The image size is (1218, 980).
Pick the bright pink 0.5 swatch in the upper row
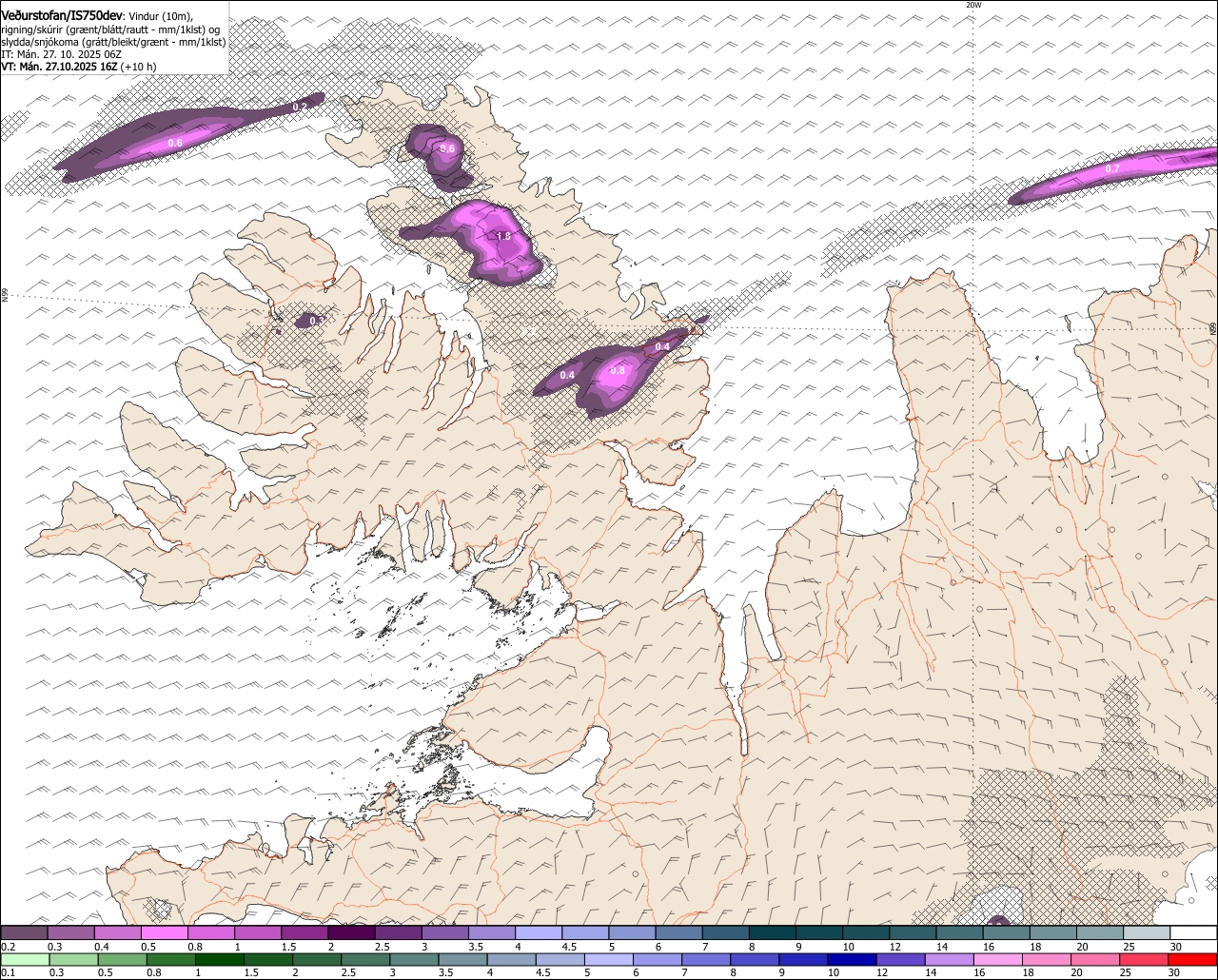coord(164,933)
